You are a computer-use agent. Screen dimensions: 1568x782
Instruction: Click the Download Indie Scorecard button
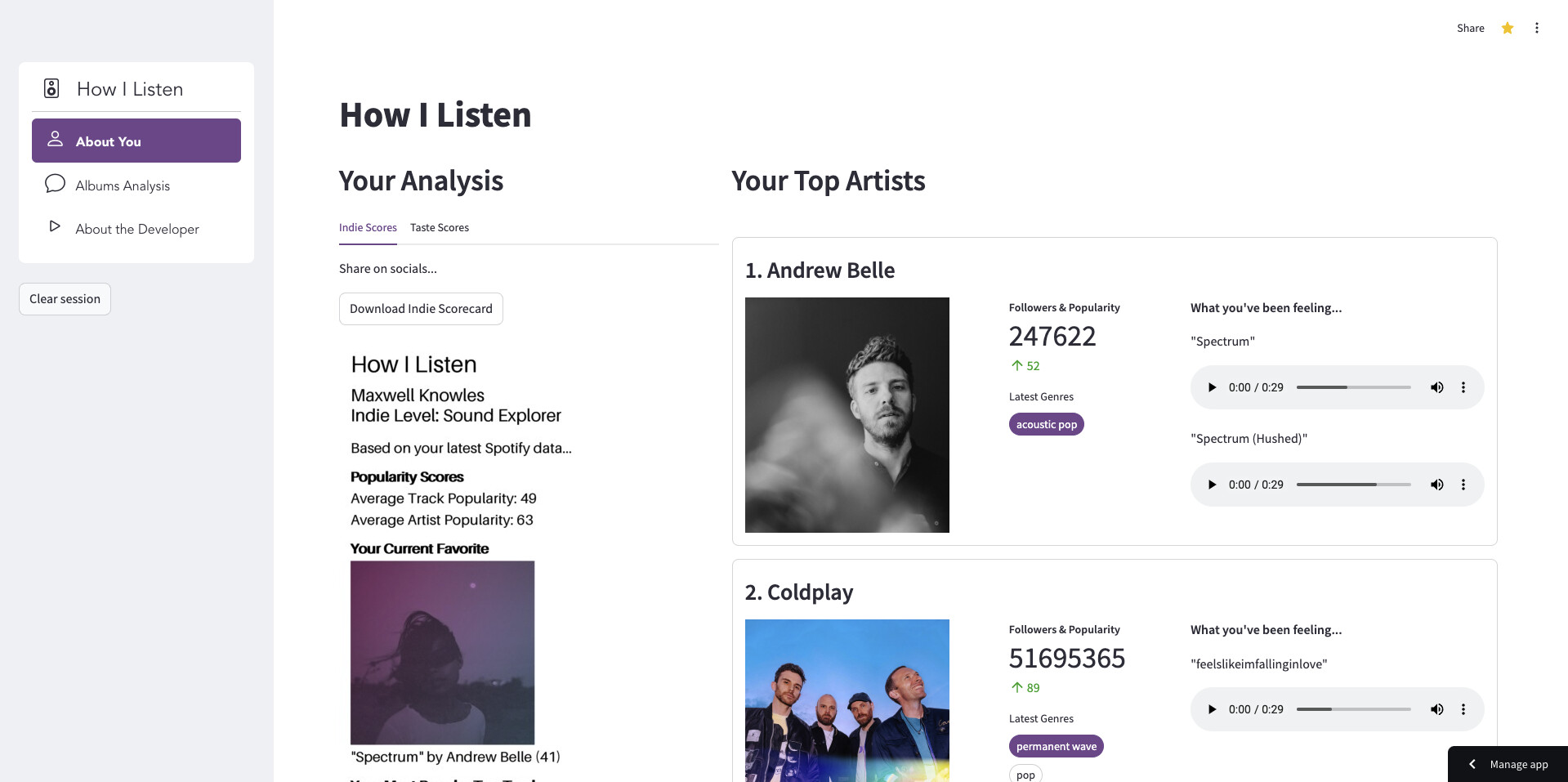coord(421,309)
